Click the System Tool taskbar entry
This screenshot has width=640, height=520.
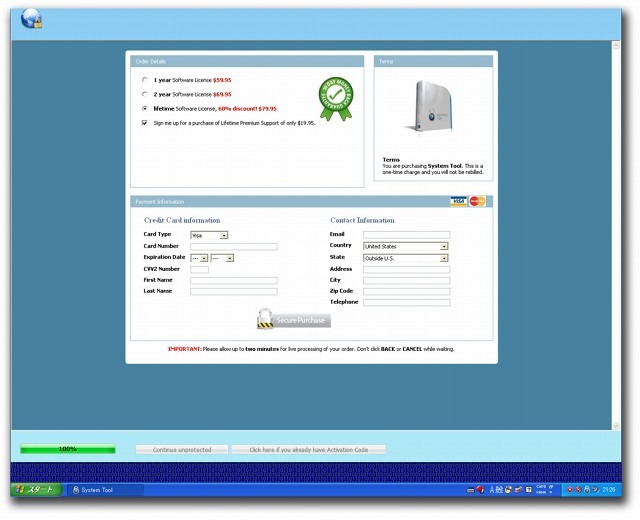click(x=105, y=490)
